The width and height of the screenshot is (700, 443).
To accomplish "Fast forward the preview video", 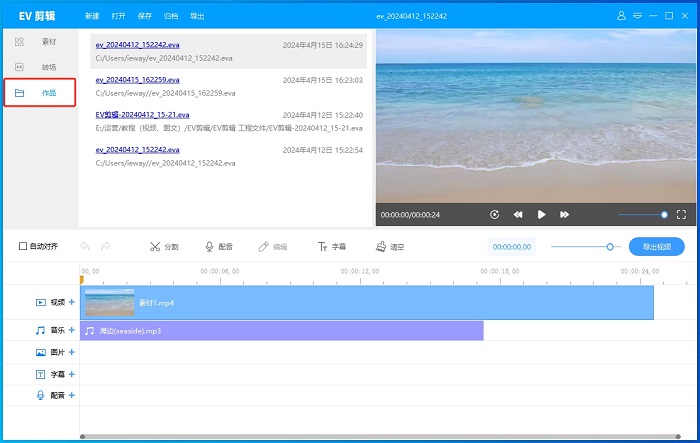I will point(564,214).
